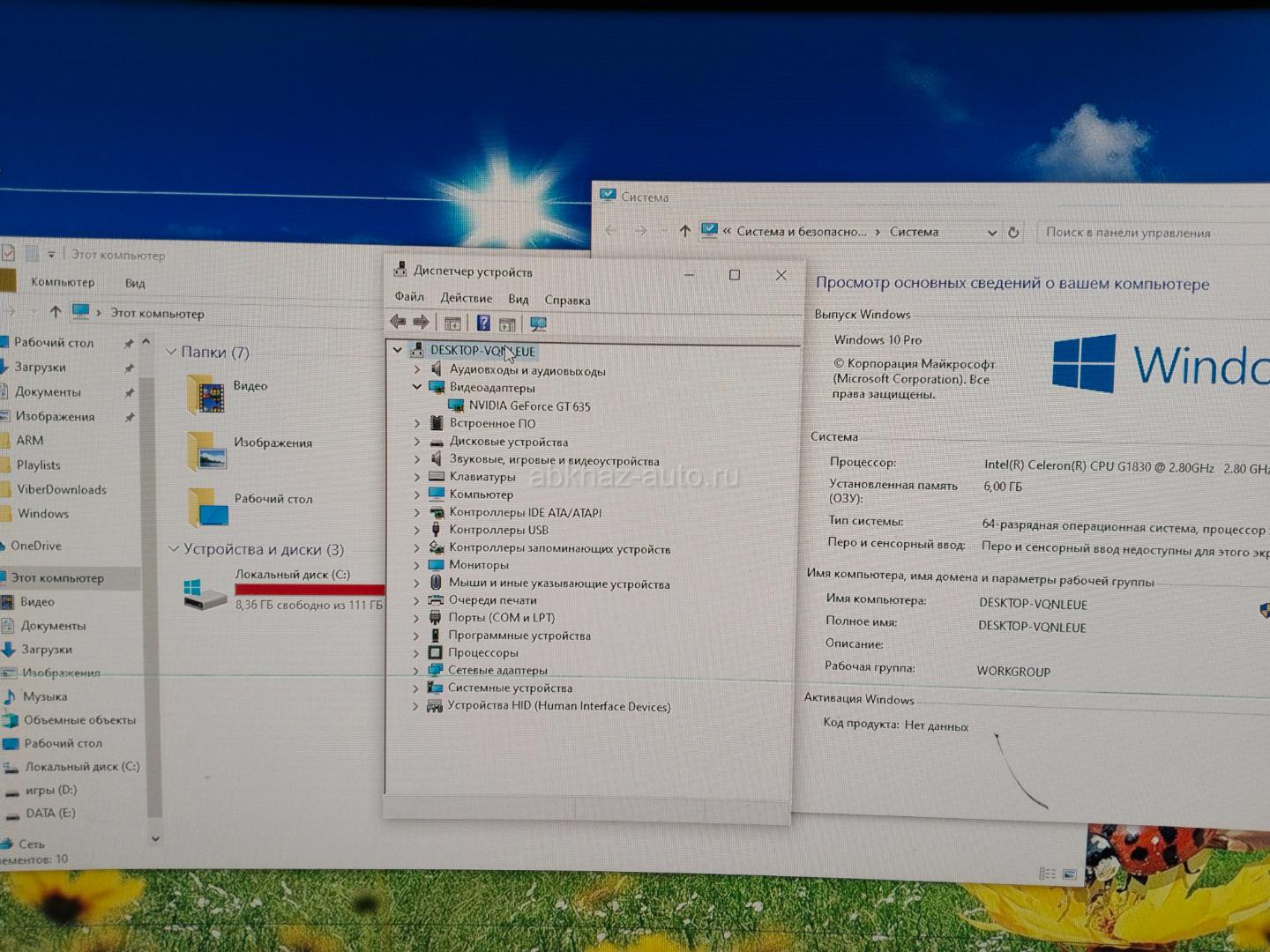Click the blue Help icon in Device Manager toolbar
The width and height of the screenshot is (1270, 952).
coord(483,324)
